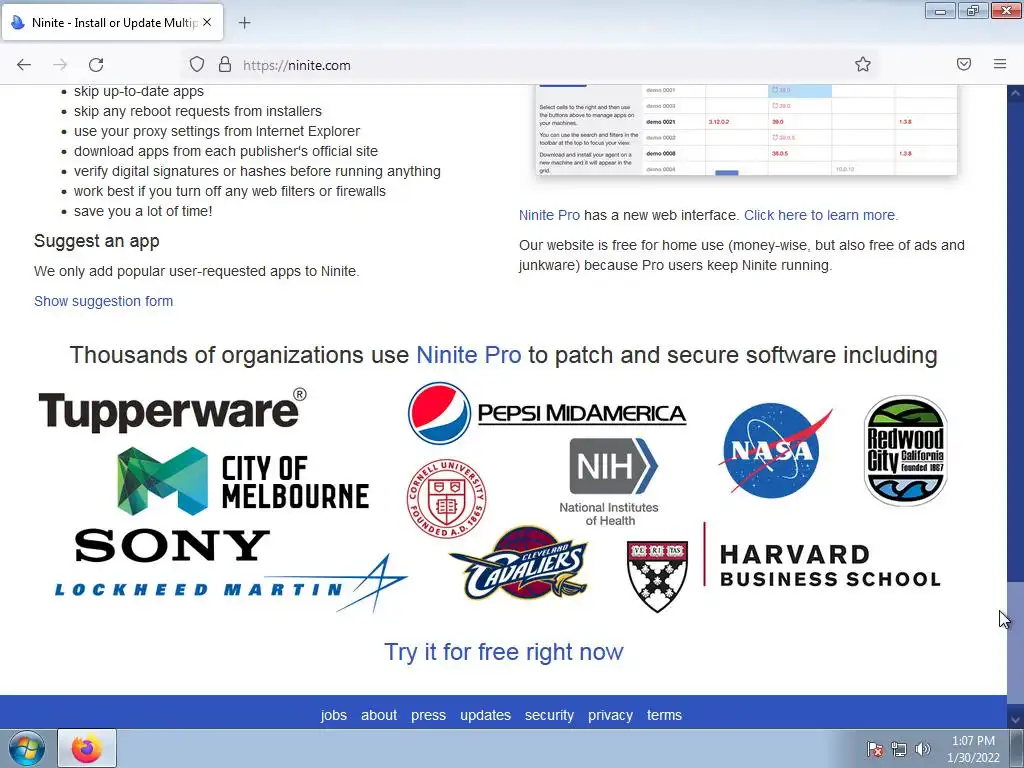Click the Cleveland Cavaliers logo
Screen dimensions: 1024x768
point(519,564)
